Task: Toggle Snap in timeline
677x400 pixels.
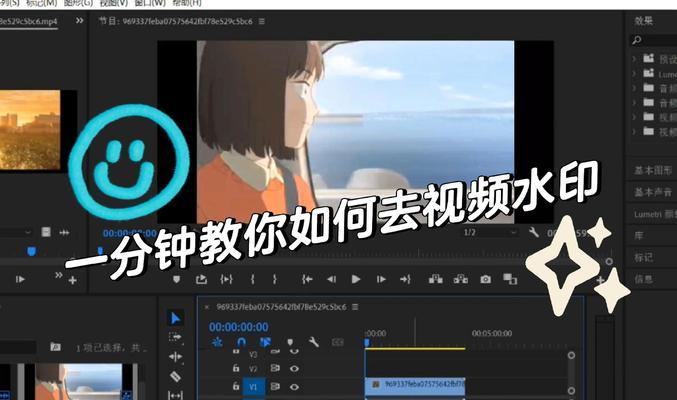Action: pos(241,343)
